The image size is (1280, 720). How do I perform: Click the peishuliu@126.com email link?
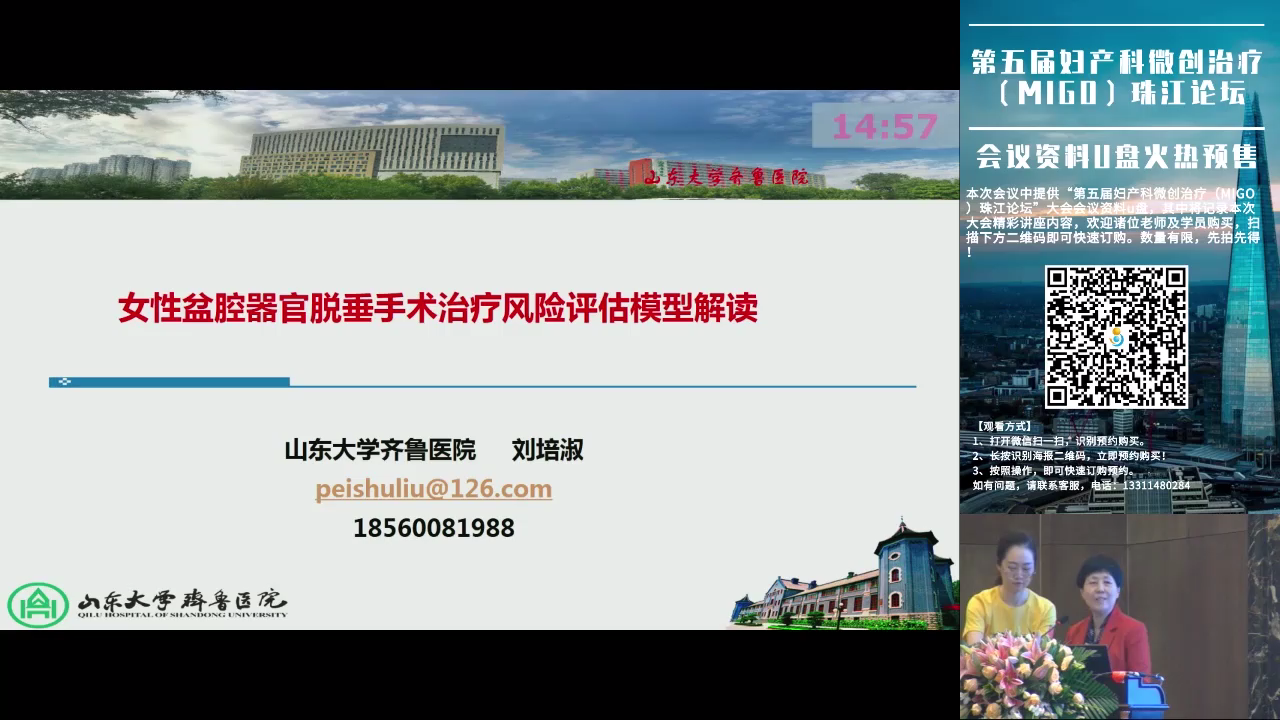pos(433,489)
